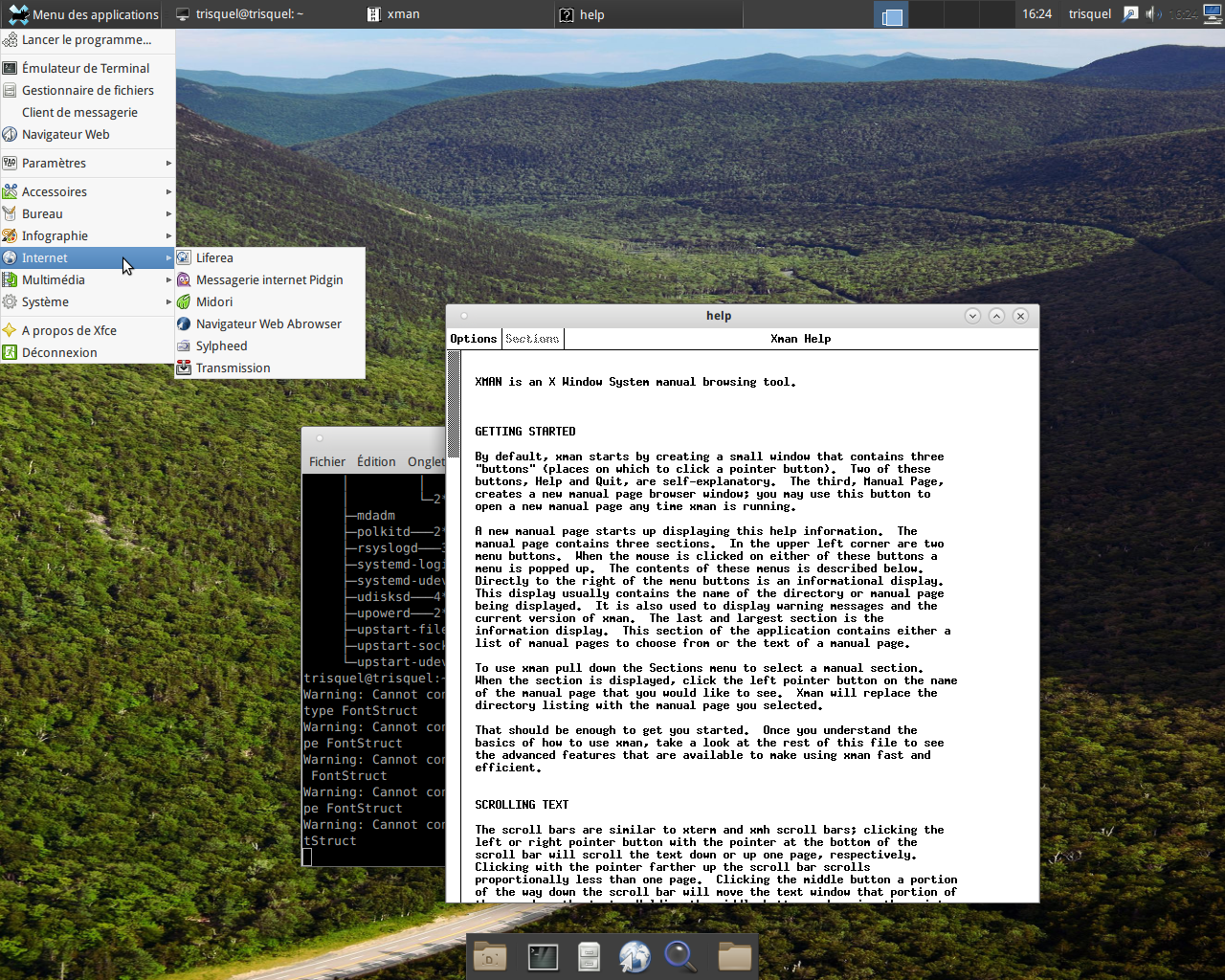Viewport: 1225px width, 980px height.
Task: Open Gestionnaire de fichiers from menu
Action: coord(87,90)
